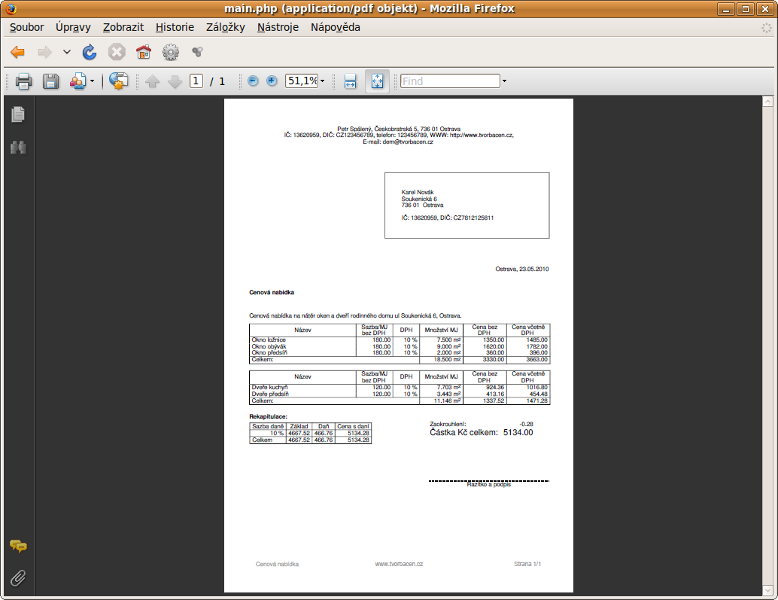Open the navigation history dropdown arrow
Image resolution: width=778 pixels, height=600 pixels.
[x=66, y=52]
